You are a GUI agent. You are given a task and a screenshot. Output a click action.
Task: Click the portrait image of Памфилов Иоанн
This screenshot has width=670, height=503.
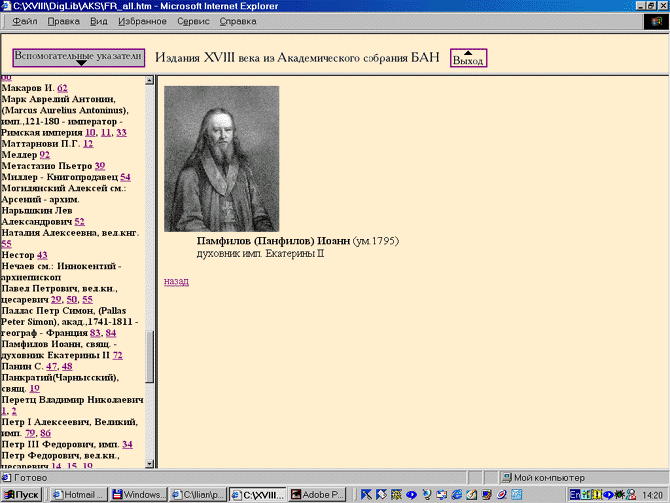221,158
